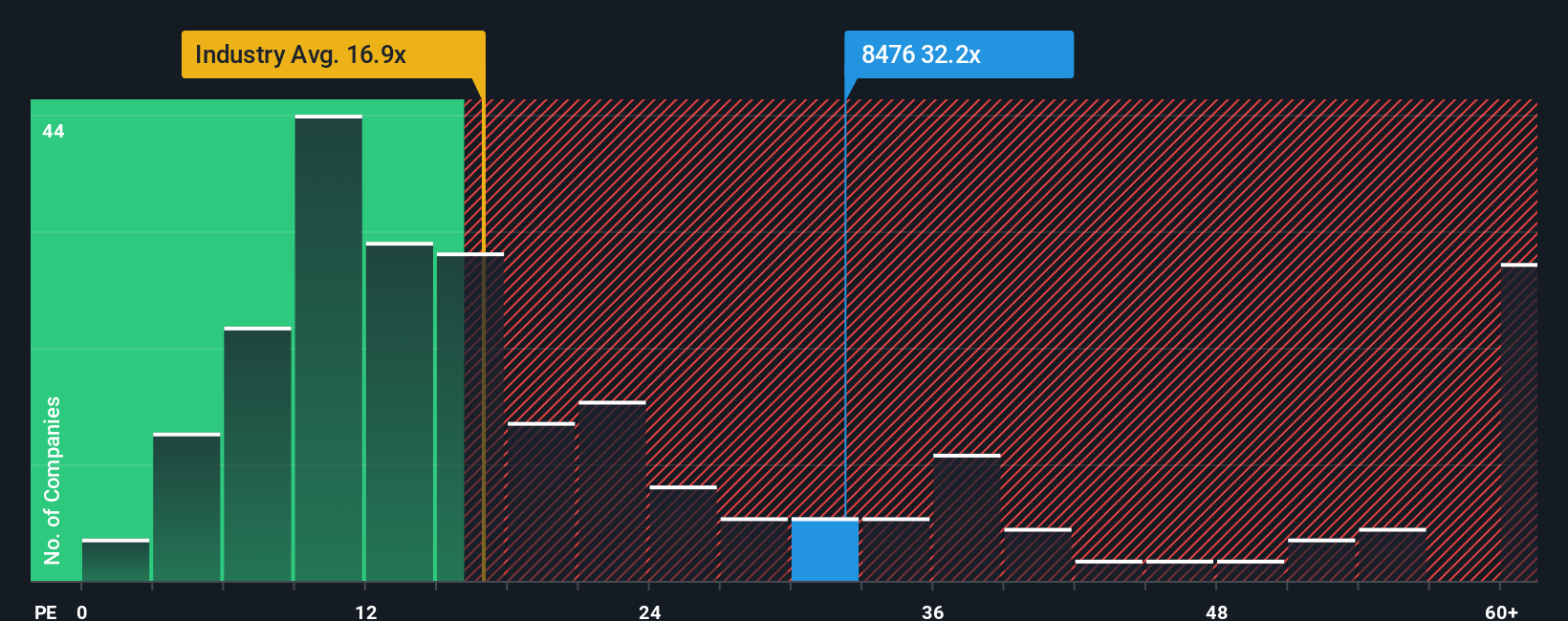Click the PE axis title
The image size is (1568, 621).
(x=45, y=611)
